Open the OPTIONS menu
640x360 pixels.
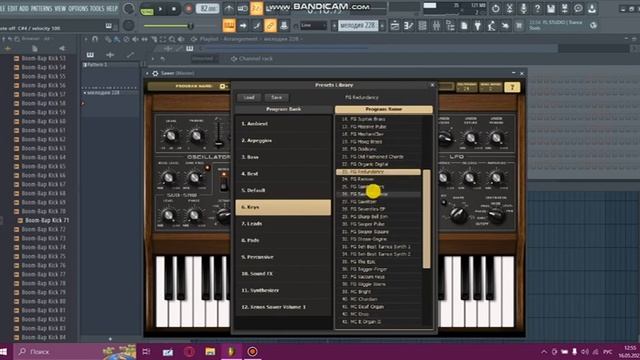pyautogui.click(x=78, y=9)
